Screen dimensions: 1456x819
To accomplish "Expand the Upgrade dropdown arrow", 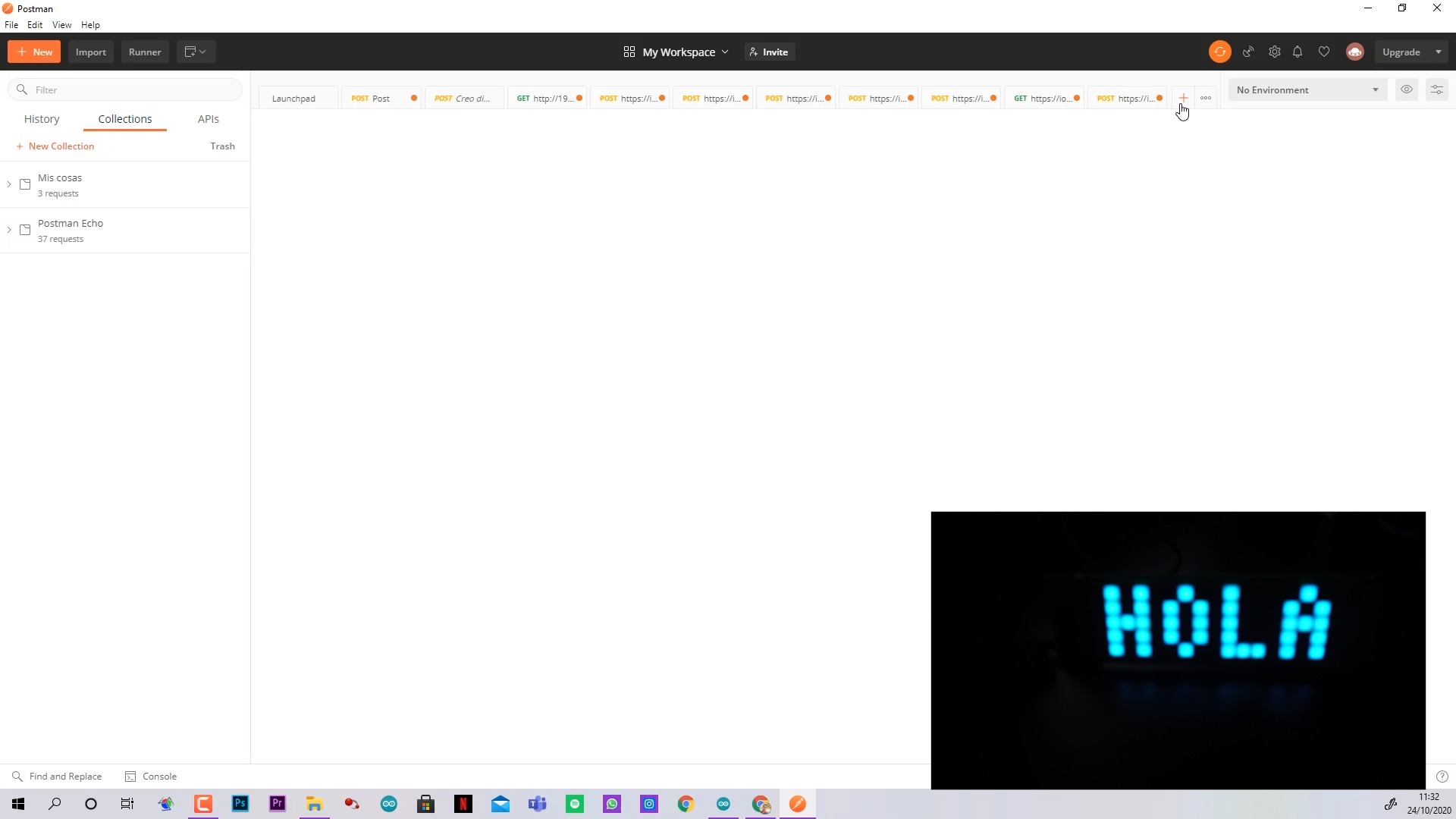I will click(x=1439, y=52).
